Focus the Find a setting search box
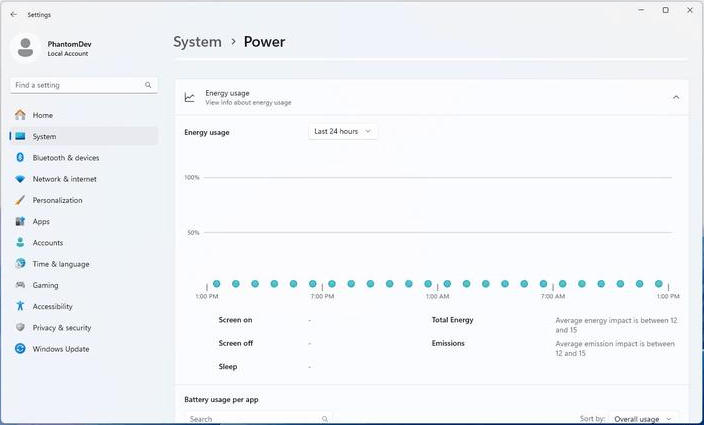This screenshot has height=425, width=704. 84,85
